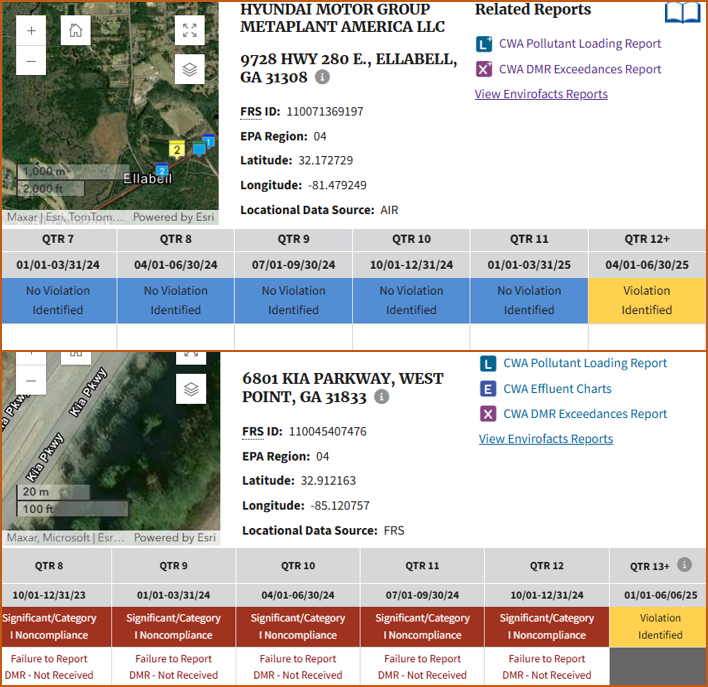Click the FRS ID label for Hyundai
This screenshot has height=687, width=708.
click(260, 112)
